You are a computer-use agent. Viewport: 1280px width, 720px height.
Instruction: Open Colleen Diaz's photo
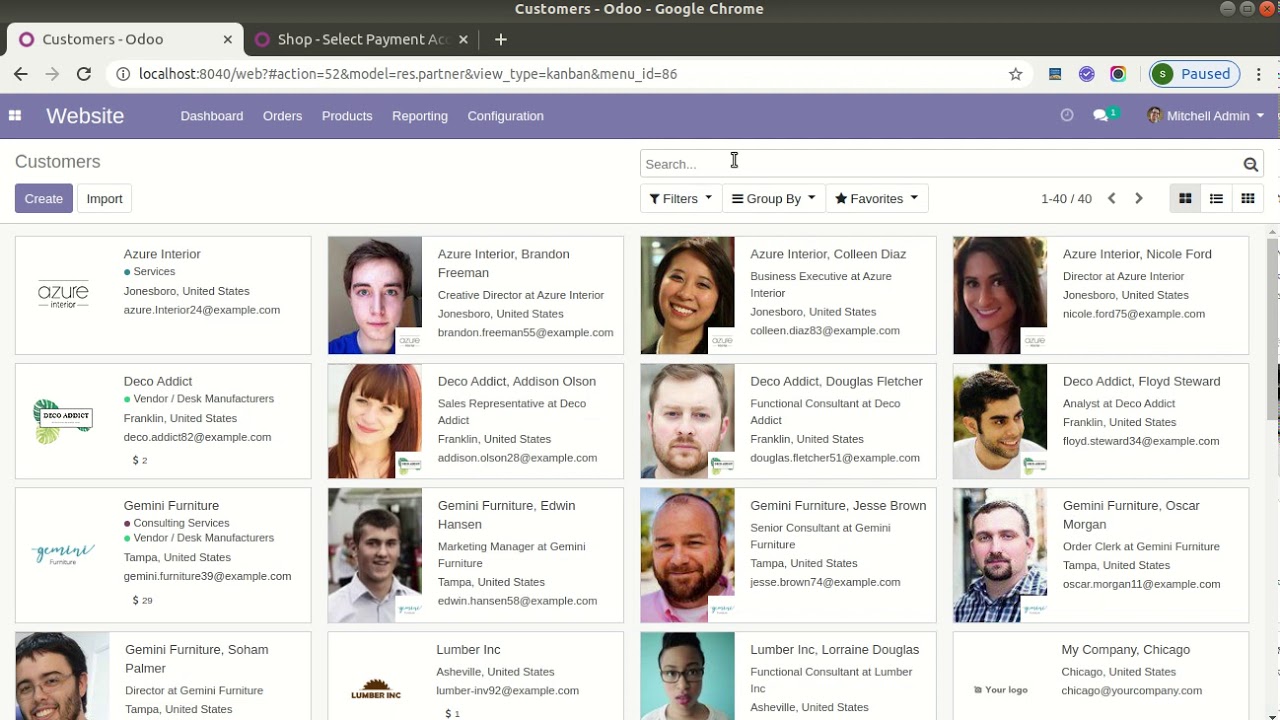688,295
